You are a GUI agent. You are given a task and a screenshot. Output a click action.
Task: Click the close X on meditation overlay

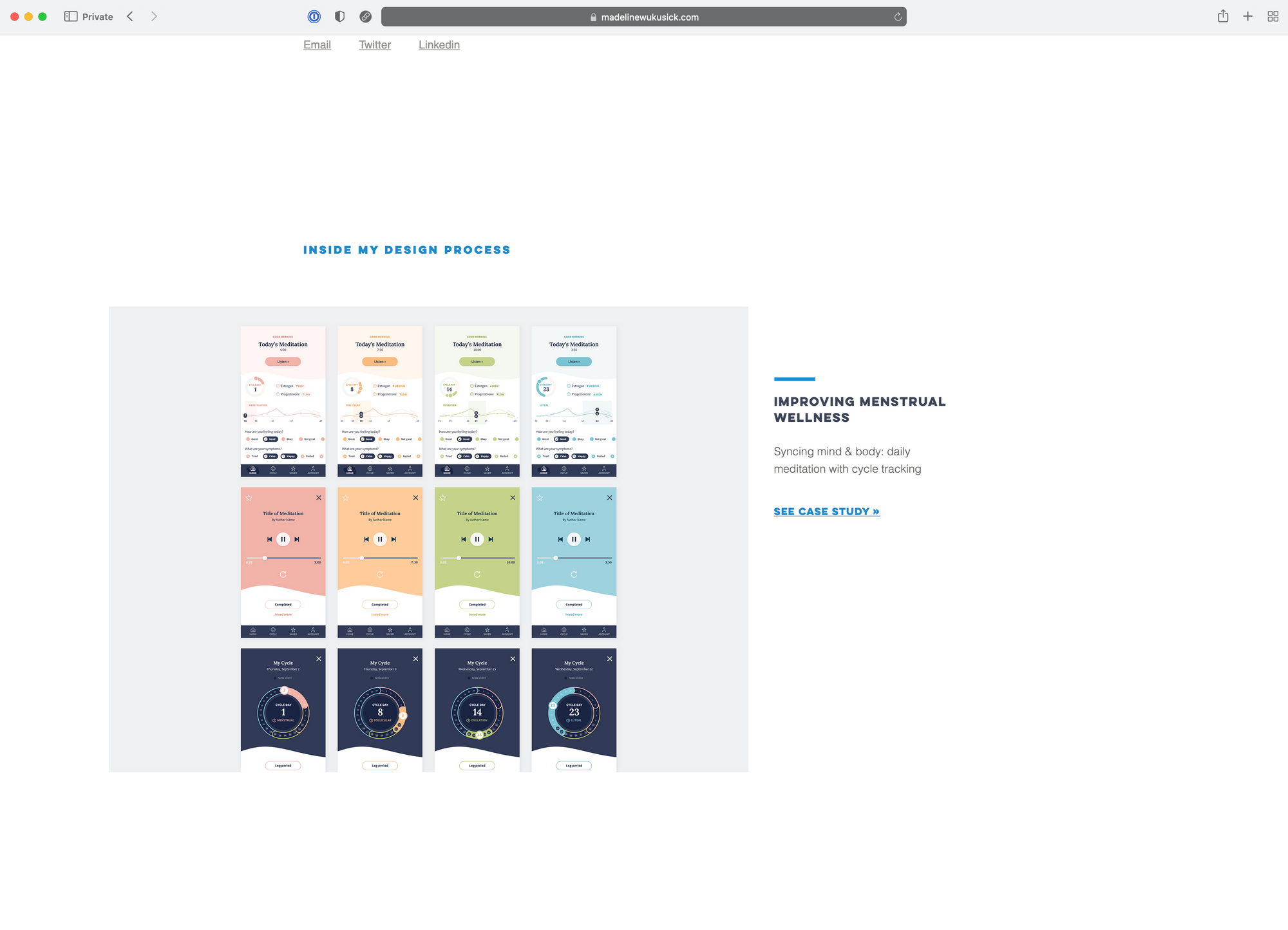click(x=319, y=497)
